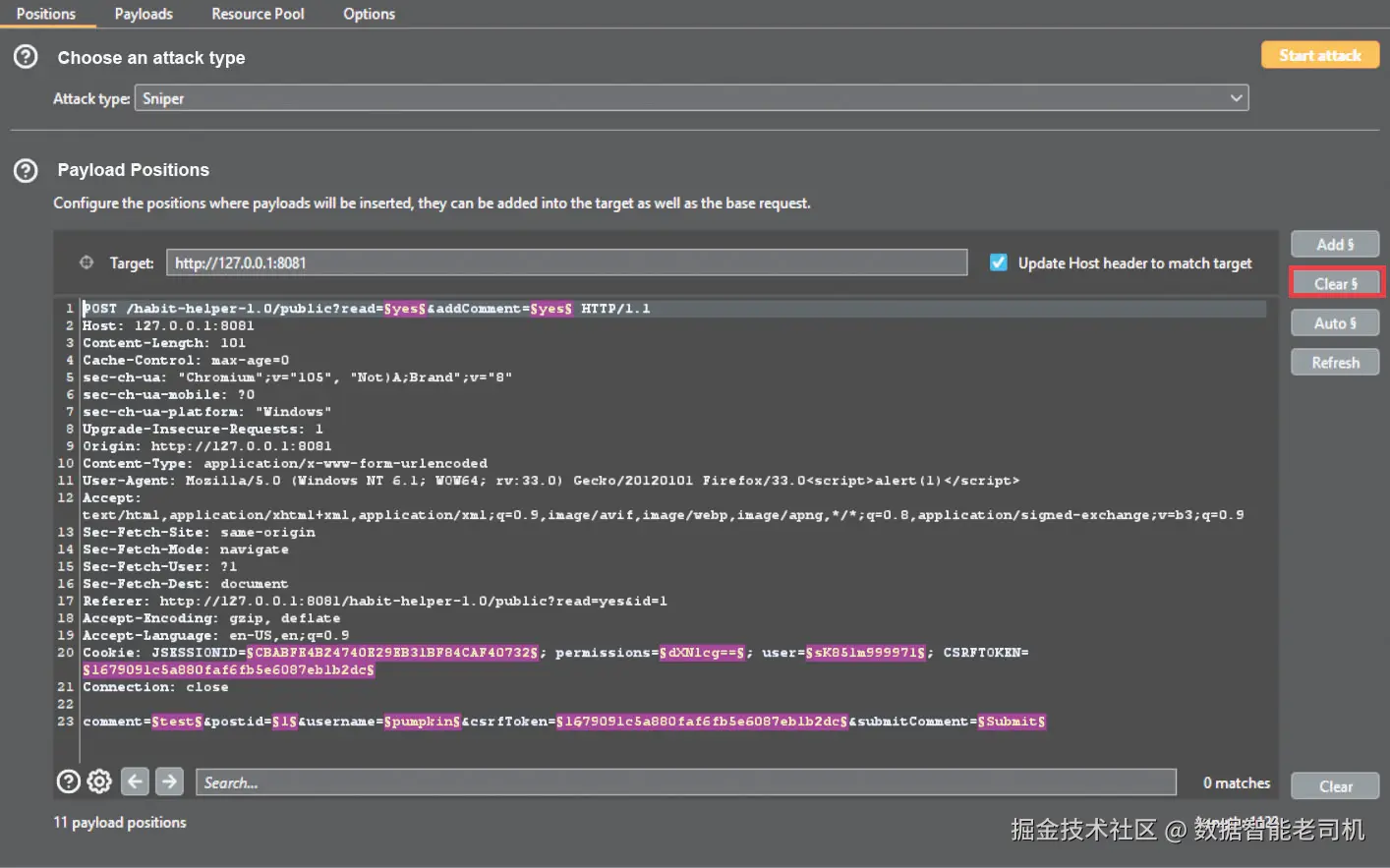Click the Origin header line
The height and width of the screenshot is (868, 1390).
pyautogui.click(x=206, y=446)
